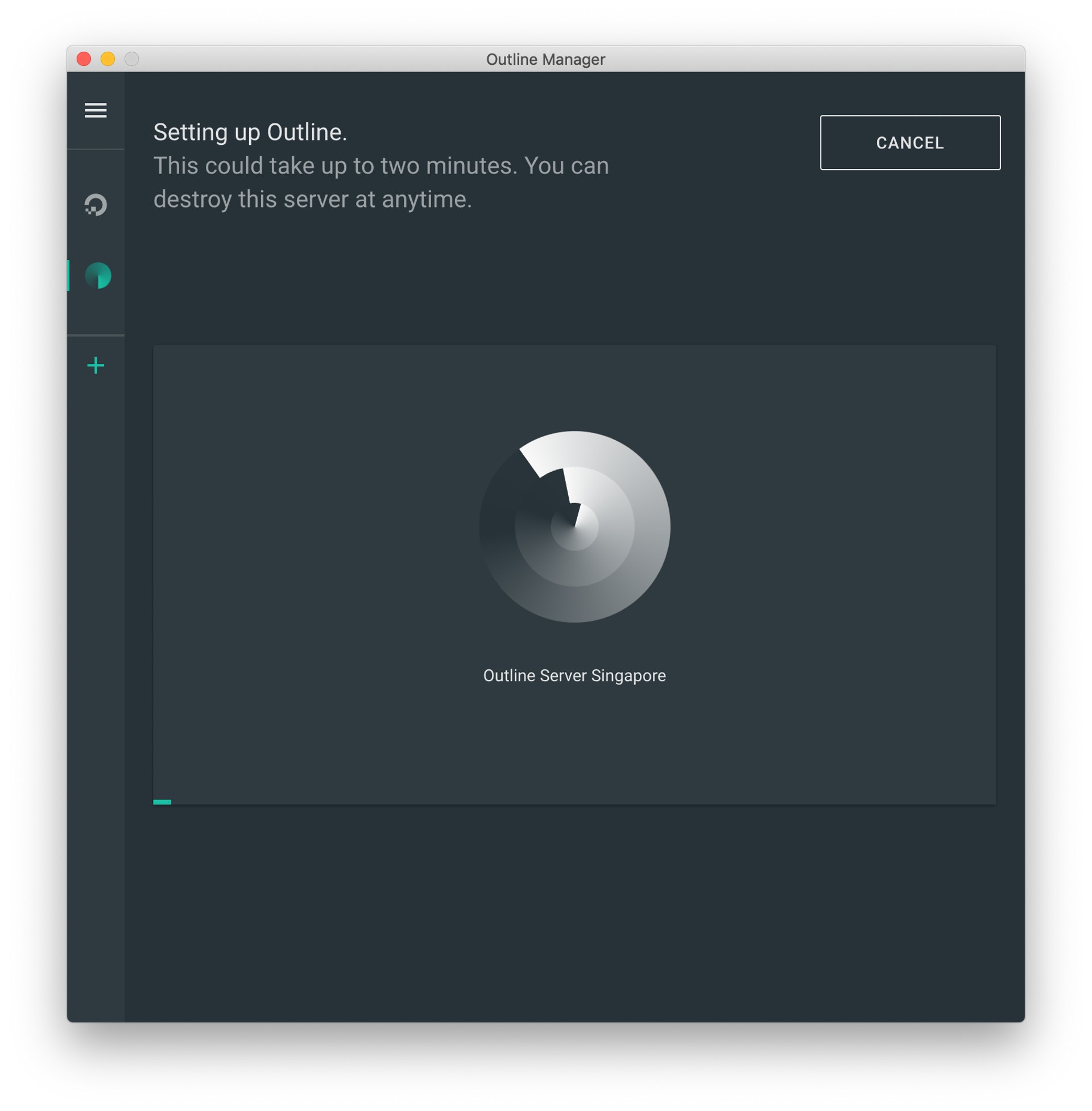1092x1111 pixels.
Task: Open the hamburger menu in sidebar
Action: click(96, 110)
